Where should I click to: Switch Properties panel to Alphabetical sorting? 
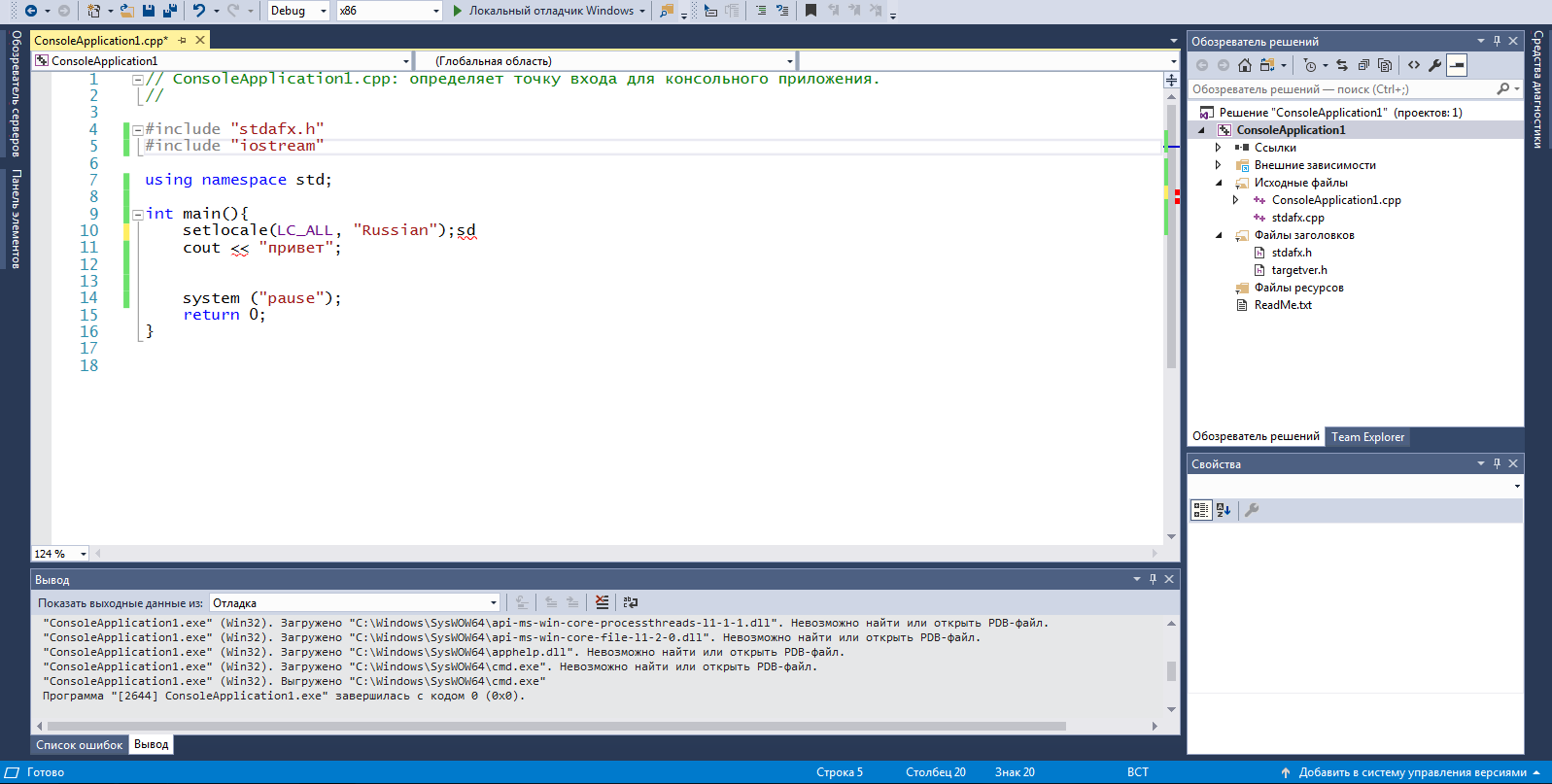[1224, 510]
